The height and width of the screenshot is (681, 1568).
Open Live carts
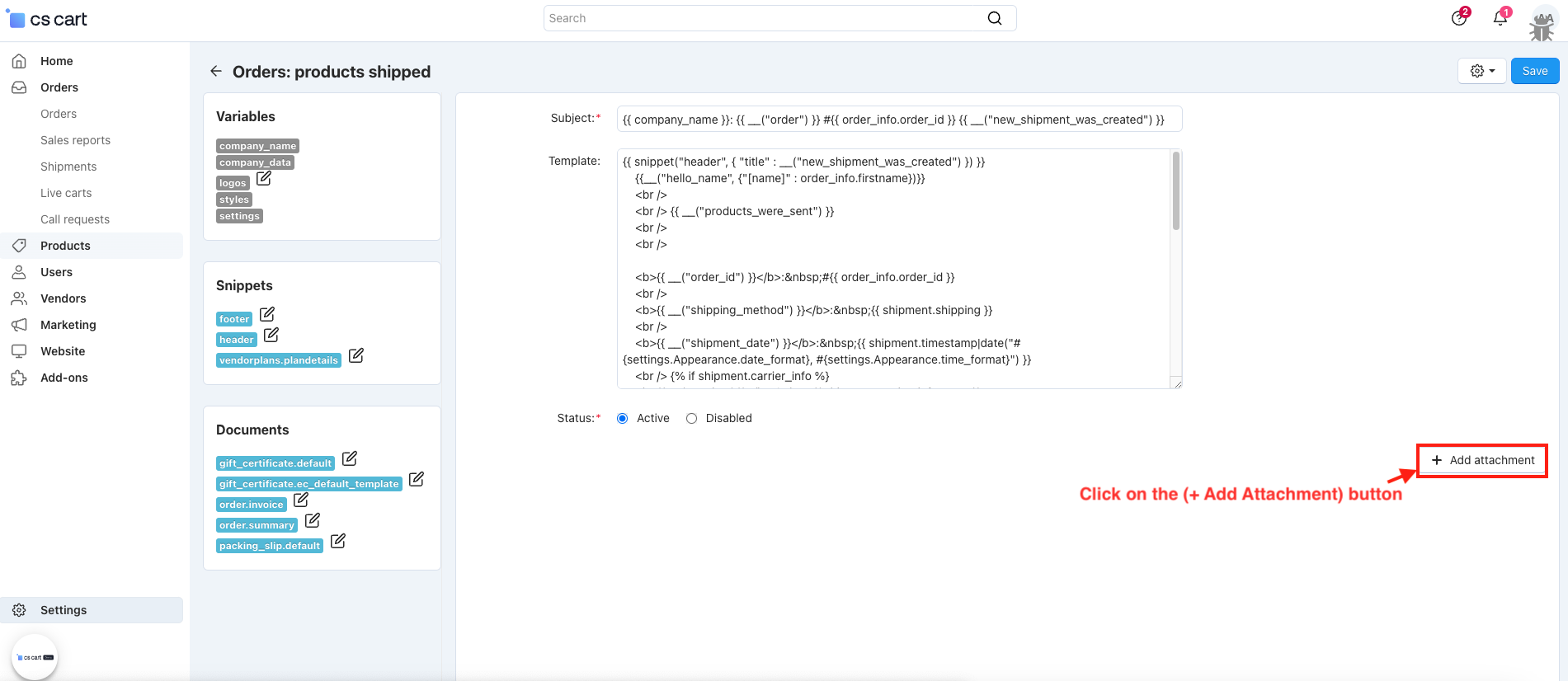pyautogui.click(x=66, y=193)
